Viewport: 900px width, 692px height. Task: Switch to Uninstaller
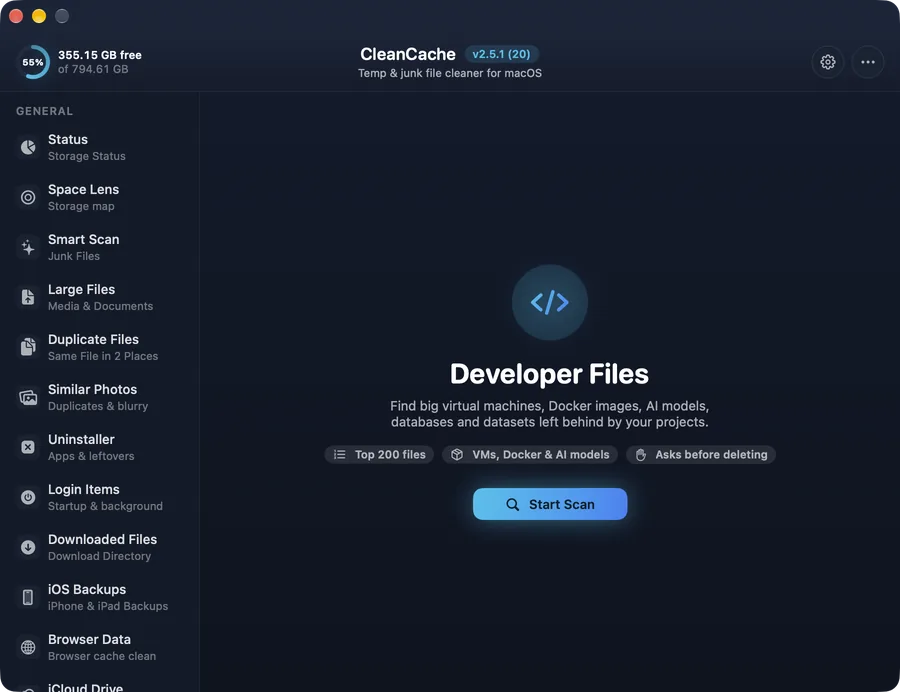click(99, 447)
